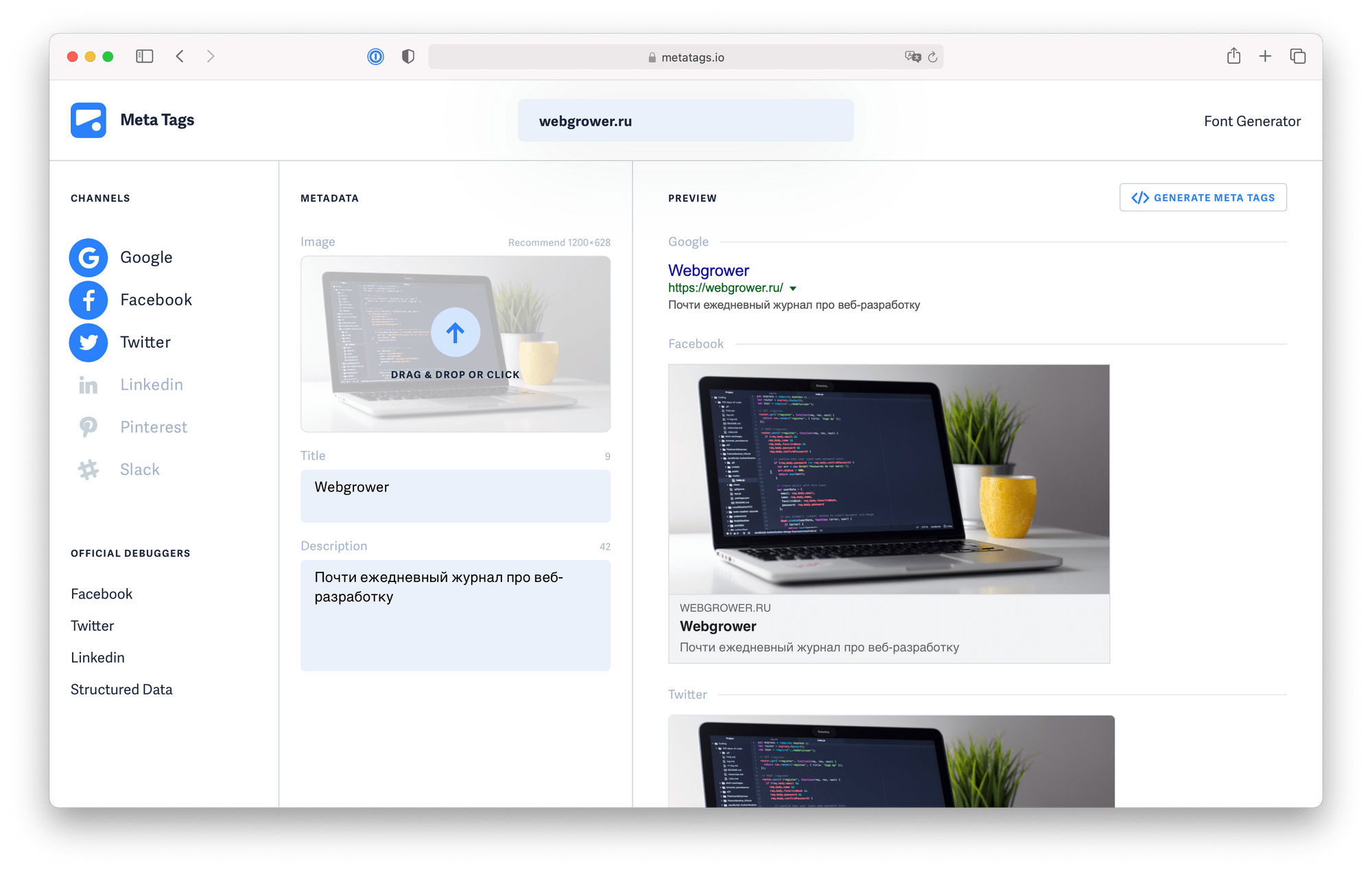Reload the metatags.io page

pyautogui.click(x=933, y=57)
